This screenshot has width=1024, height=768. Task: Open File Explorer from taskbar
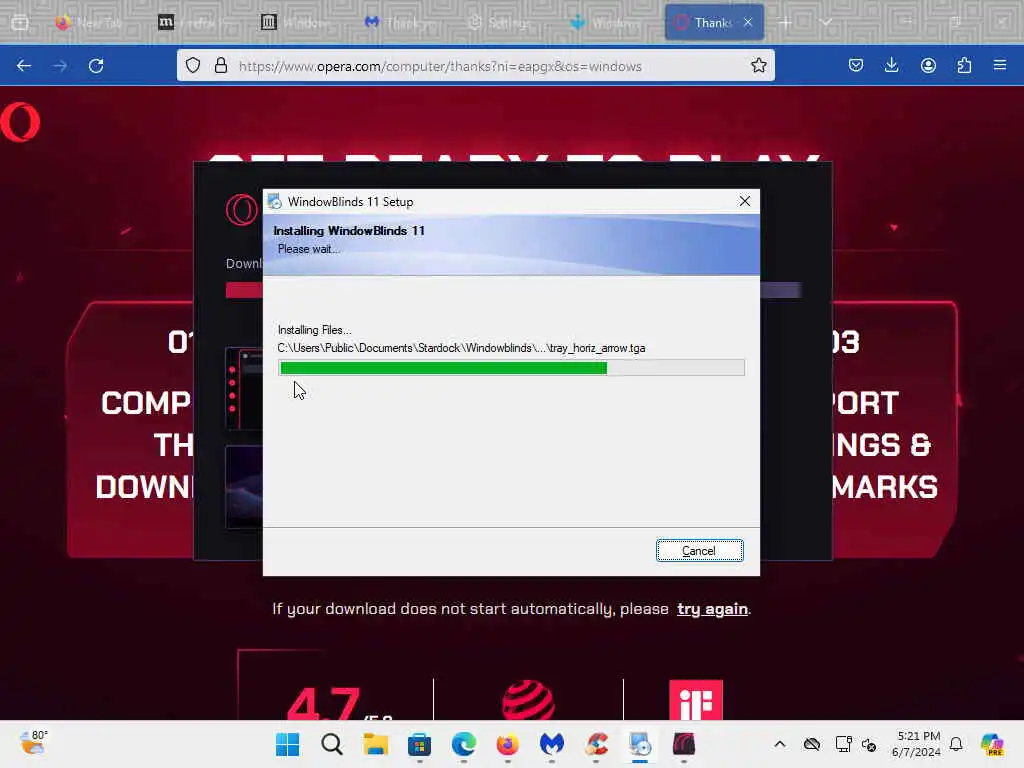point(376,744)
